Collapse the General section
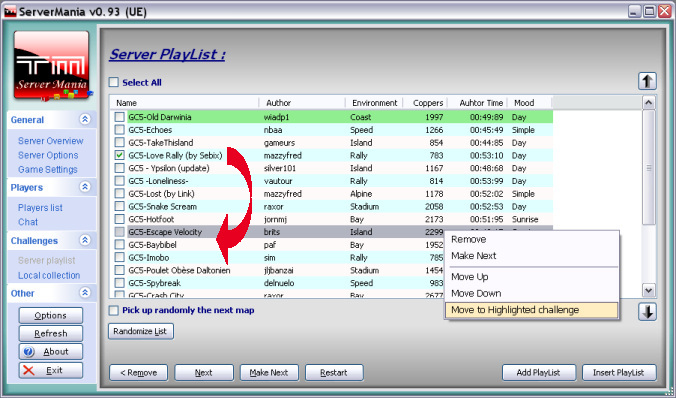 85,119
